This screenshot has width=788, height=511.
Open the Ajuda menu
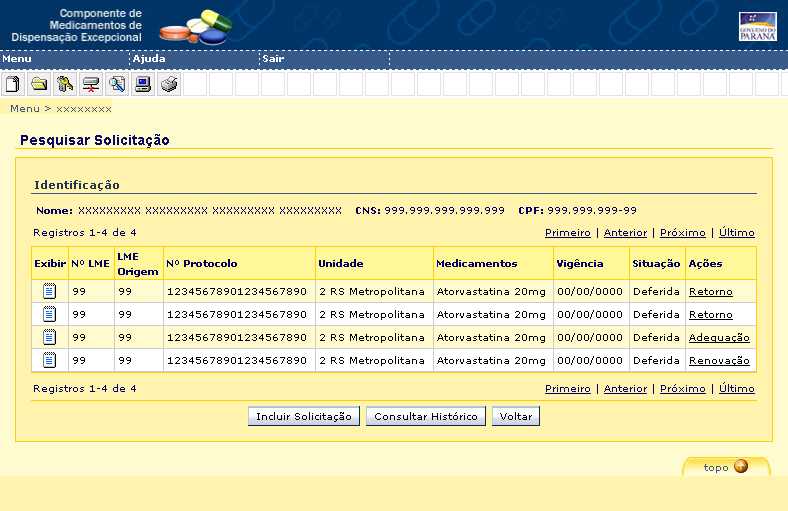tap(149, 59)
